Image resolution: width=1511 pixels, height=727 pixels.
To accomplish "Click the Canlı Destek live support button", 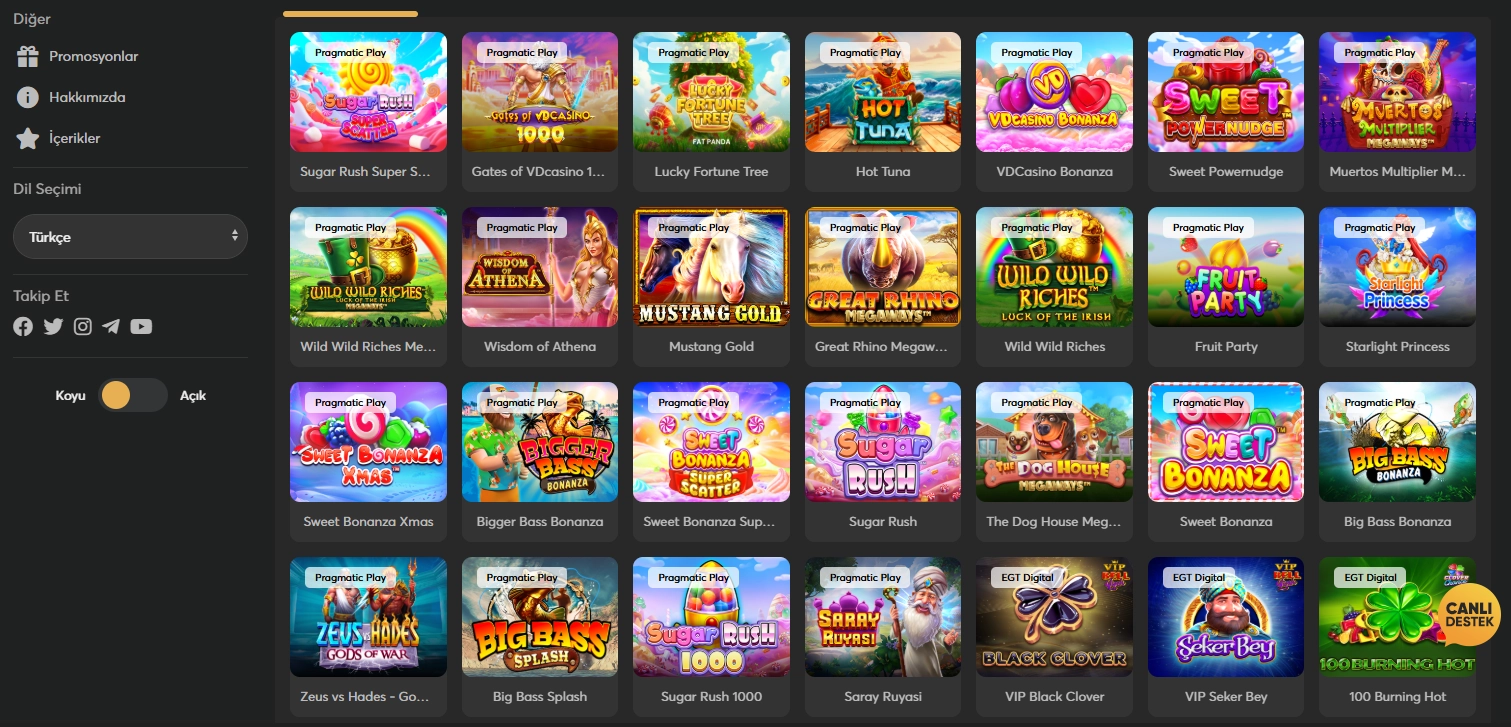I will tap(1469, 615).
